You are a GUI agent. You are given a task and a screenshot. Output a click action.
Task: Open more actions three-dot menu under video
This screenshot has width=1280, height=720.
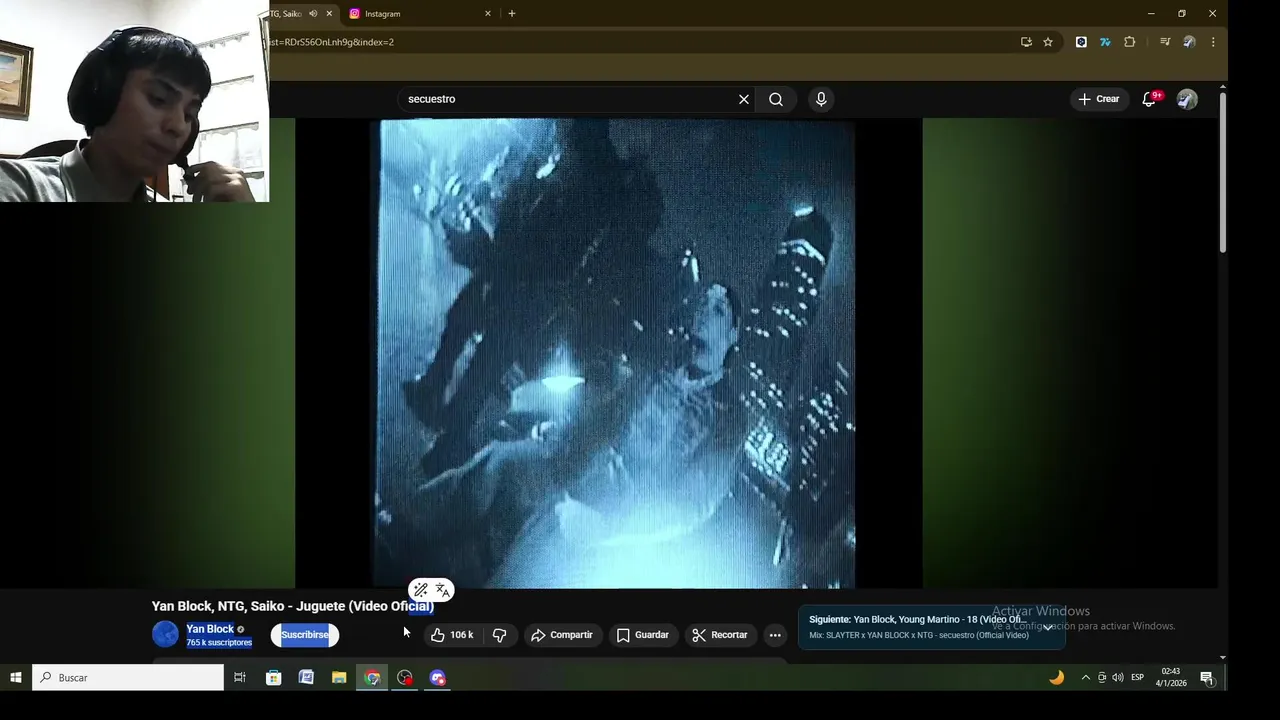tap(774, 635)
